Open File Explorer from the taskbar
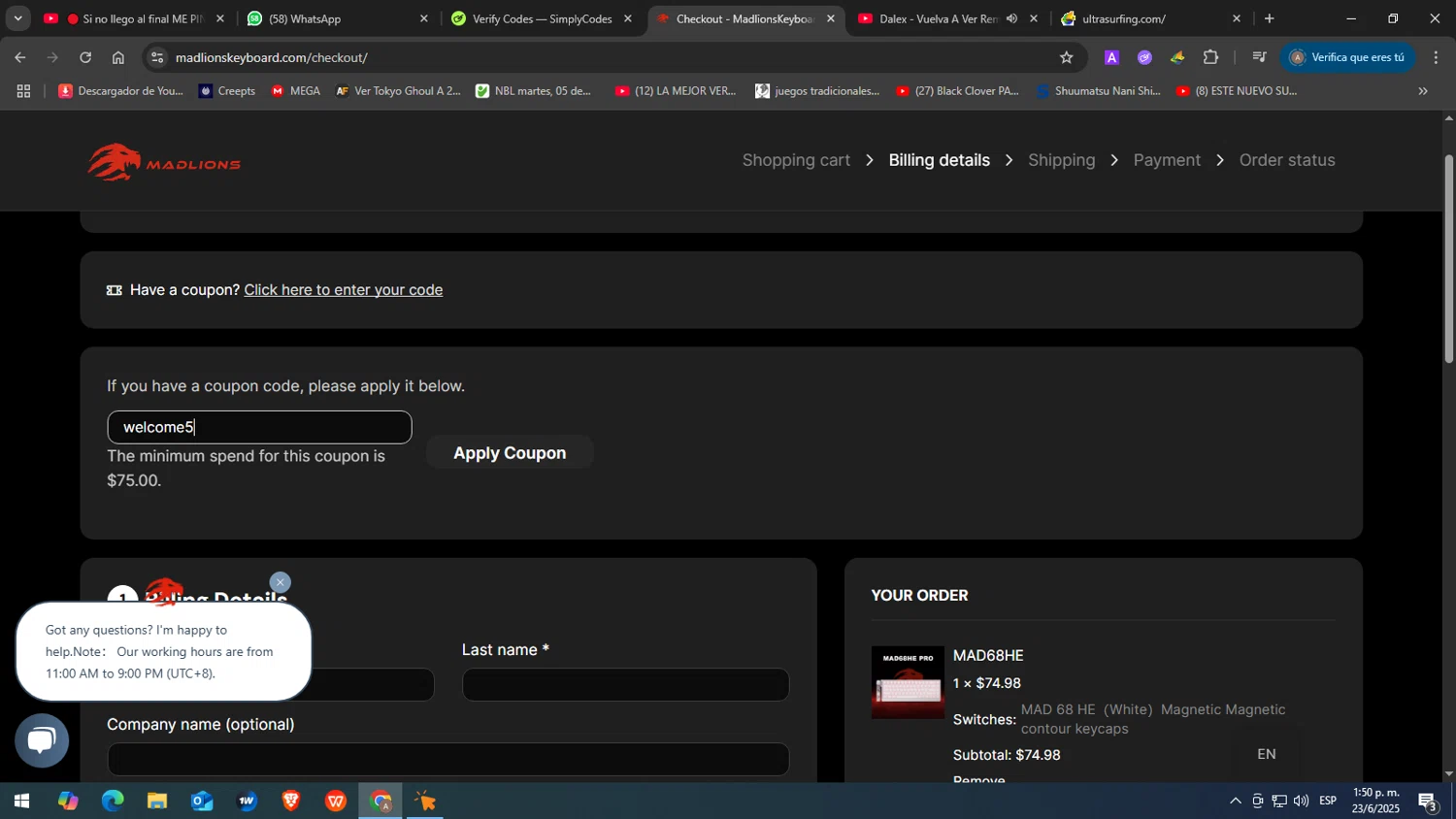 click(x=157, y=801)
